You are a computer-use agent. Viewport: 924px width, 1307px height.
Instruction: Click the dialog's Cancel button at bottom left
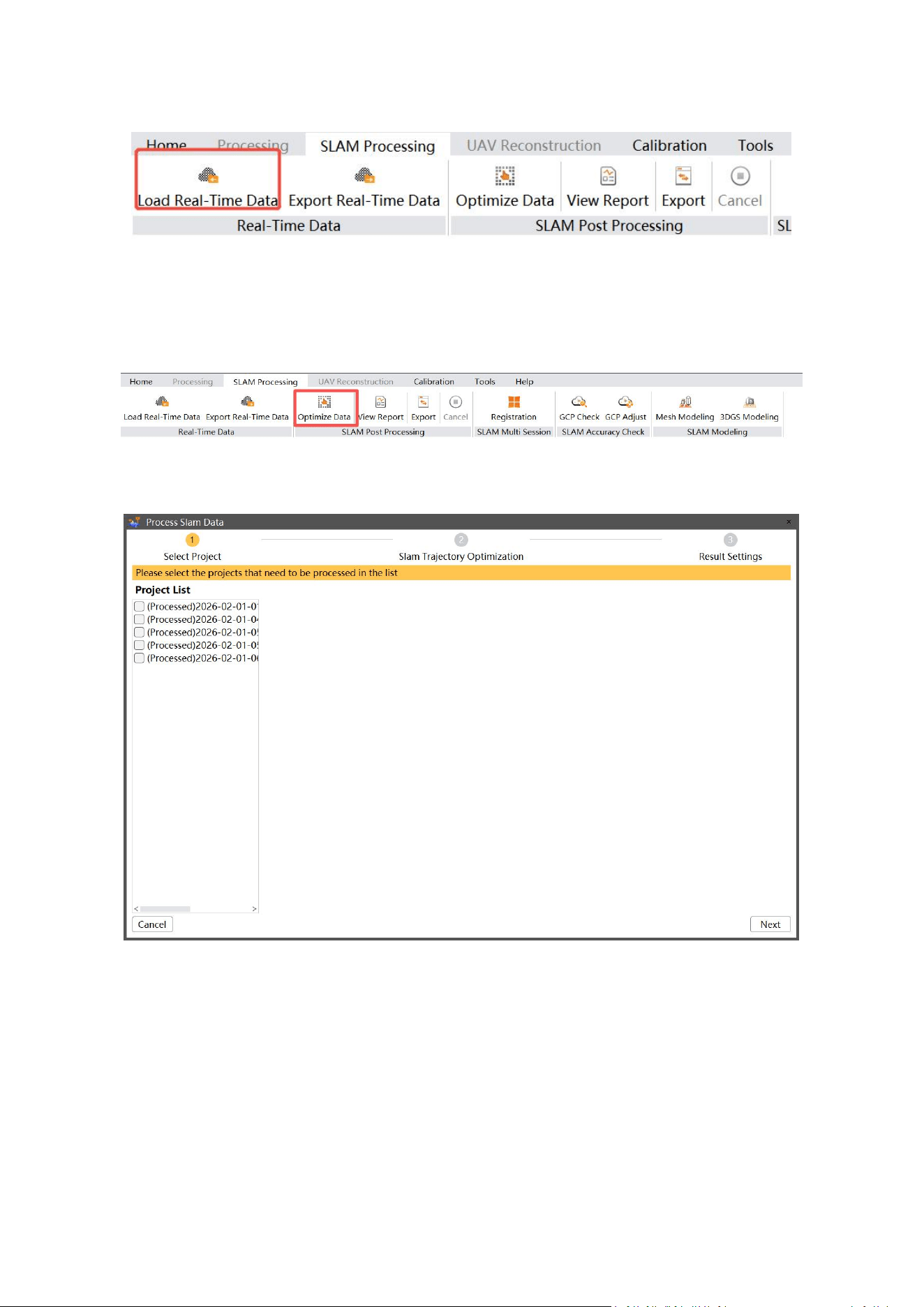coord(152,924)
